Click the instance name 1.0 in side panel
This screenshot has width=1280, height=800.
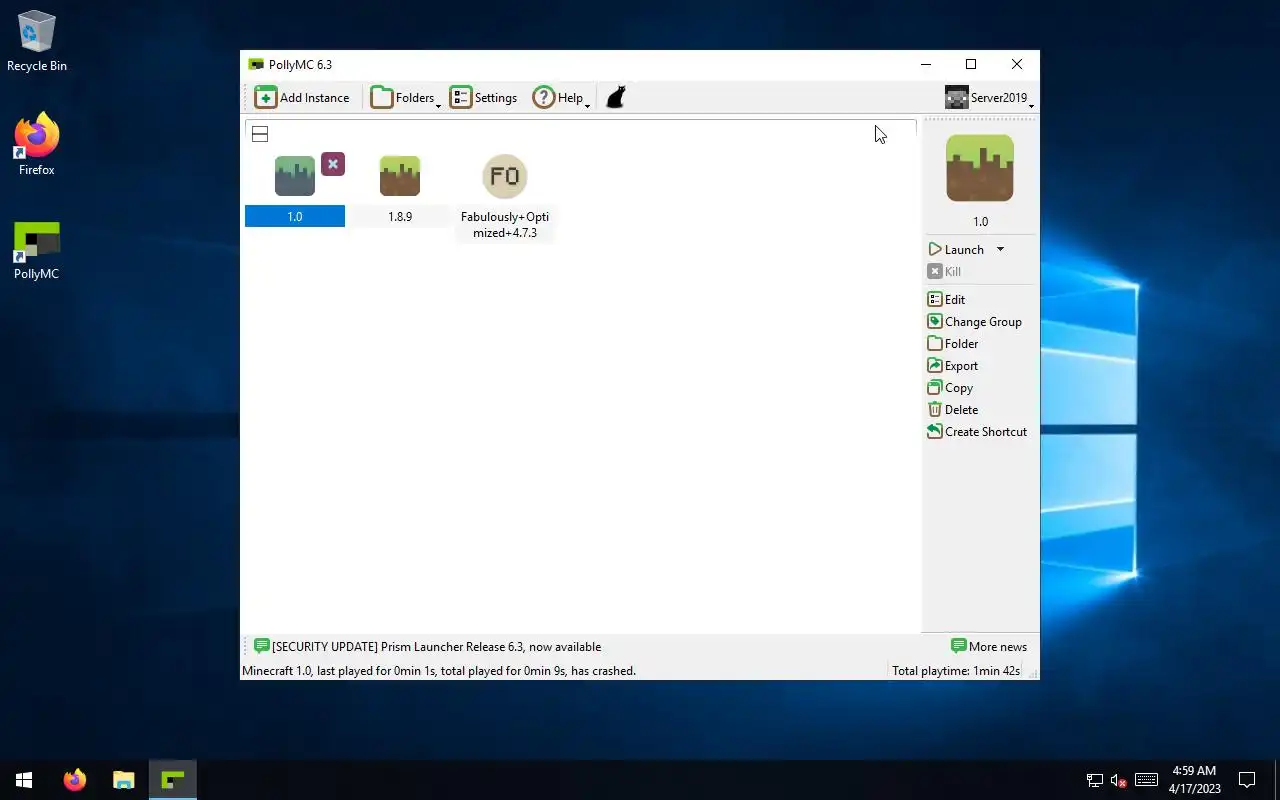click(980, 222)
